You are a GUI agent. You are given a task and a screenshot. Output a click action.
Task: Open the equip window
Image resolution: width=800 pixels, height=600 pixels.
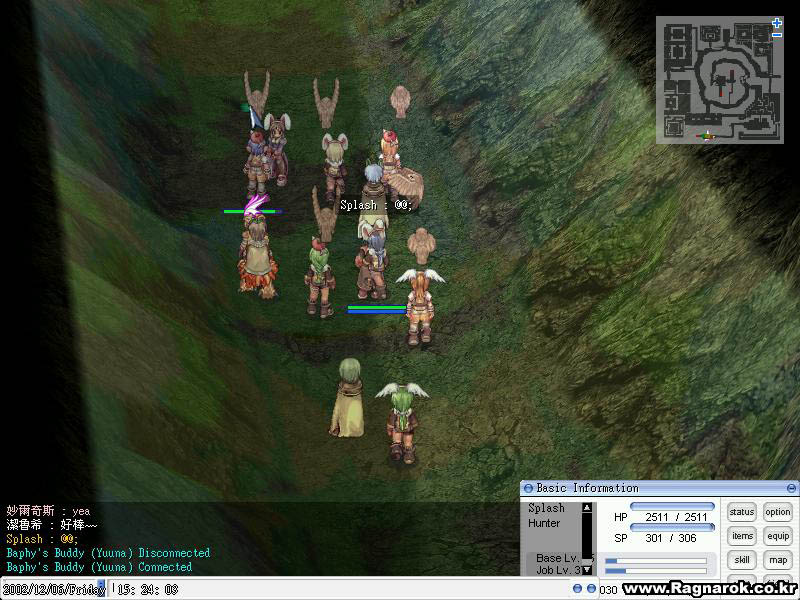(778, 536)
